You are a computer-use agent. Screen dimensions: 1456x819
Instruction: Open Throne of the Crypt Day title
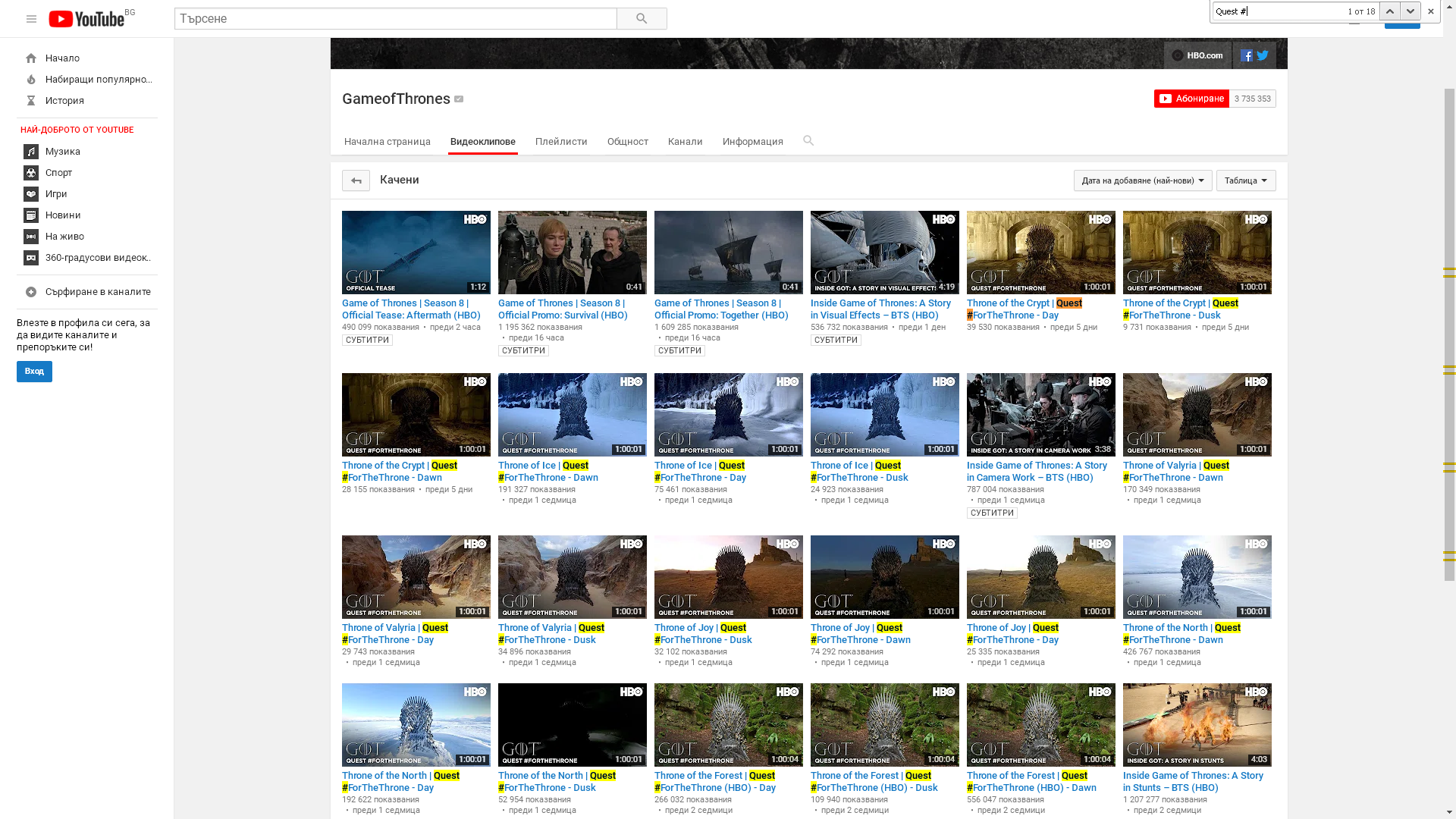(x=1025, y=309)
